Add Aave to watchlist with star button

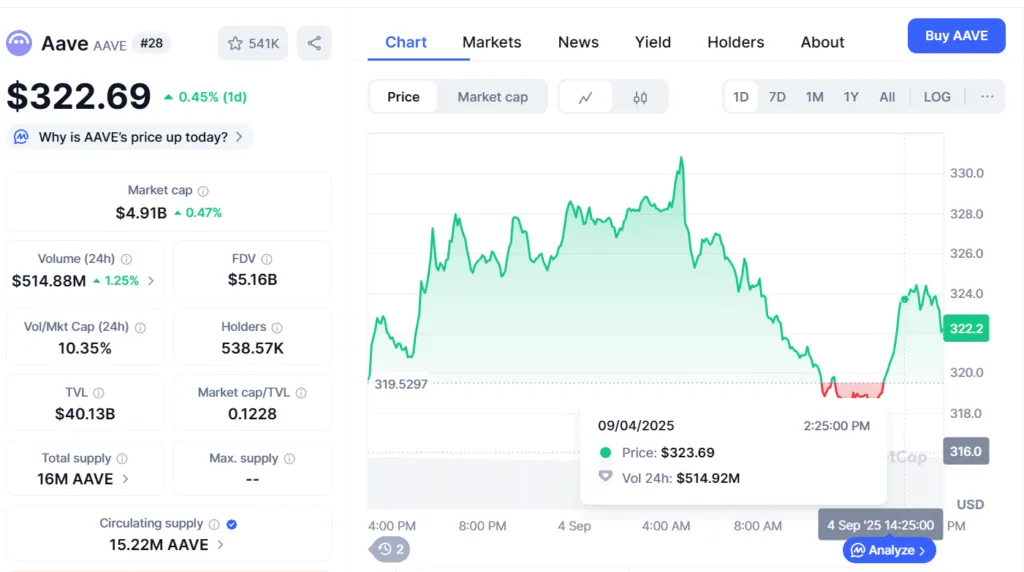[x=253, y=43]
